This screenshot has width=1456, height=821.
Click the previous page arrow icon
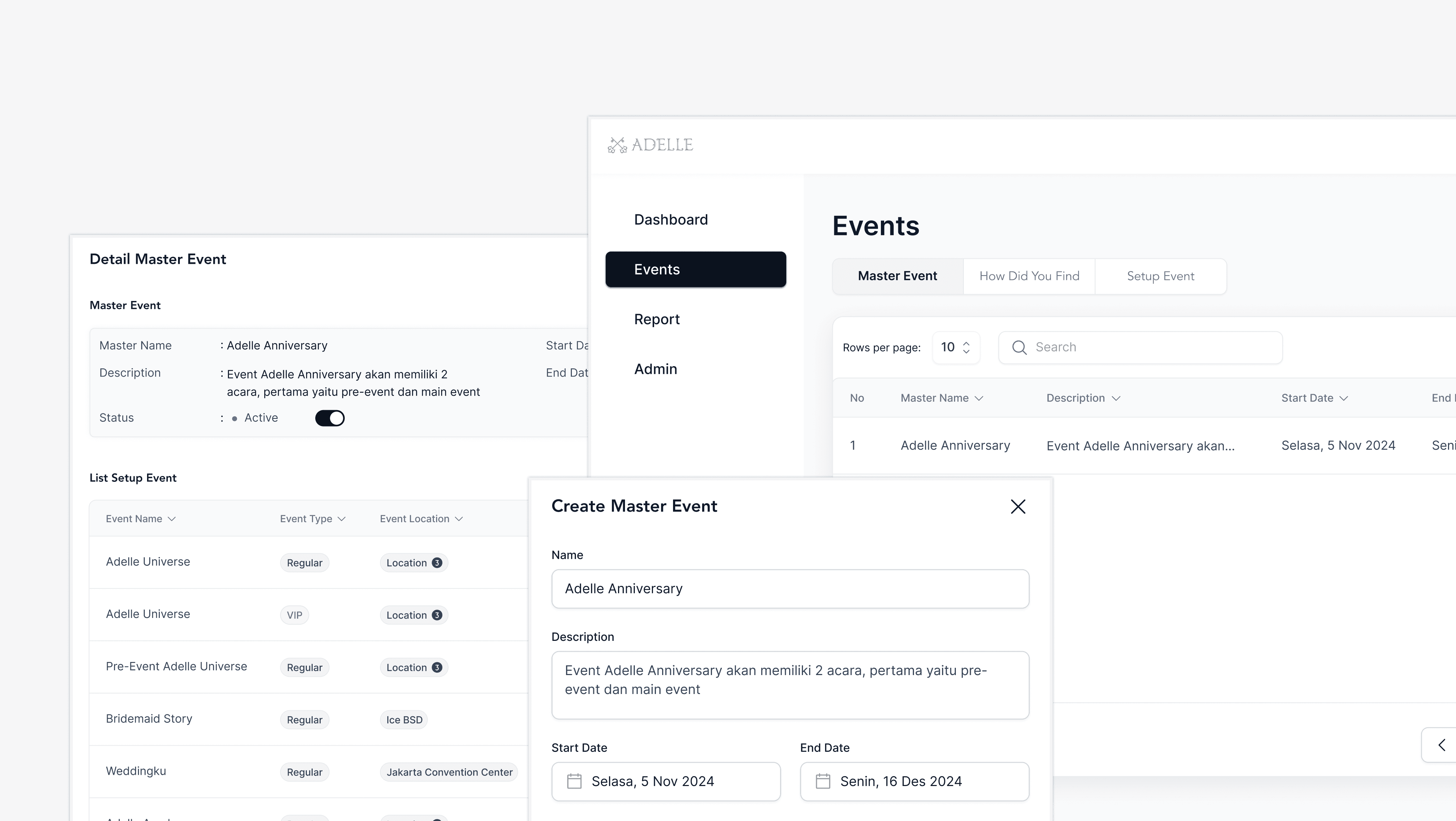coord(1441,745)
